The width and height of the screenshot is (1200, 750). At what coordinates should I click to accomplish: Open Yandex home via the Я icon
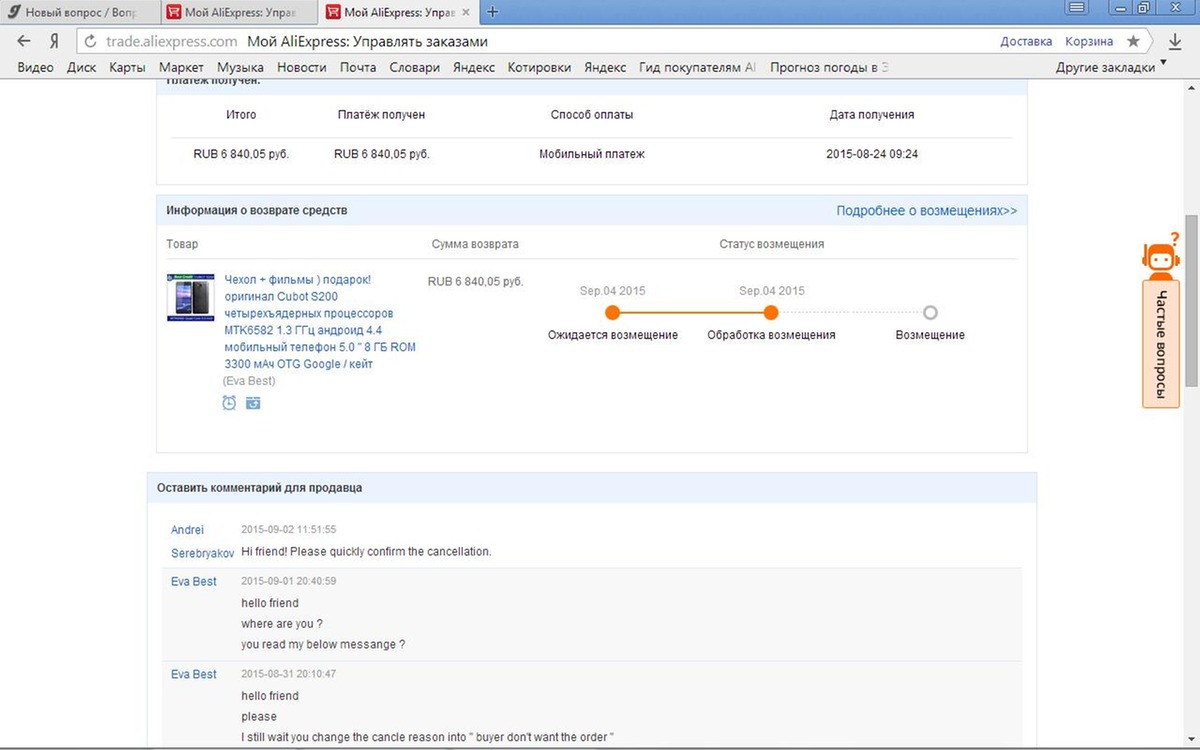(55, 41)
